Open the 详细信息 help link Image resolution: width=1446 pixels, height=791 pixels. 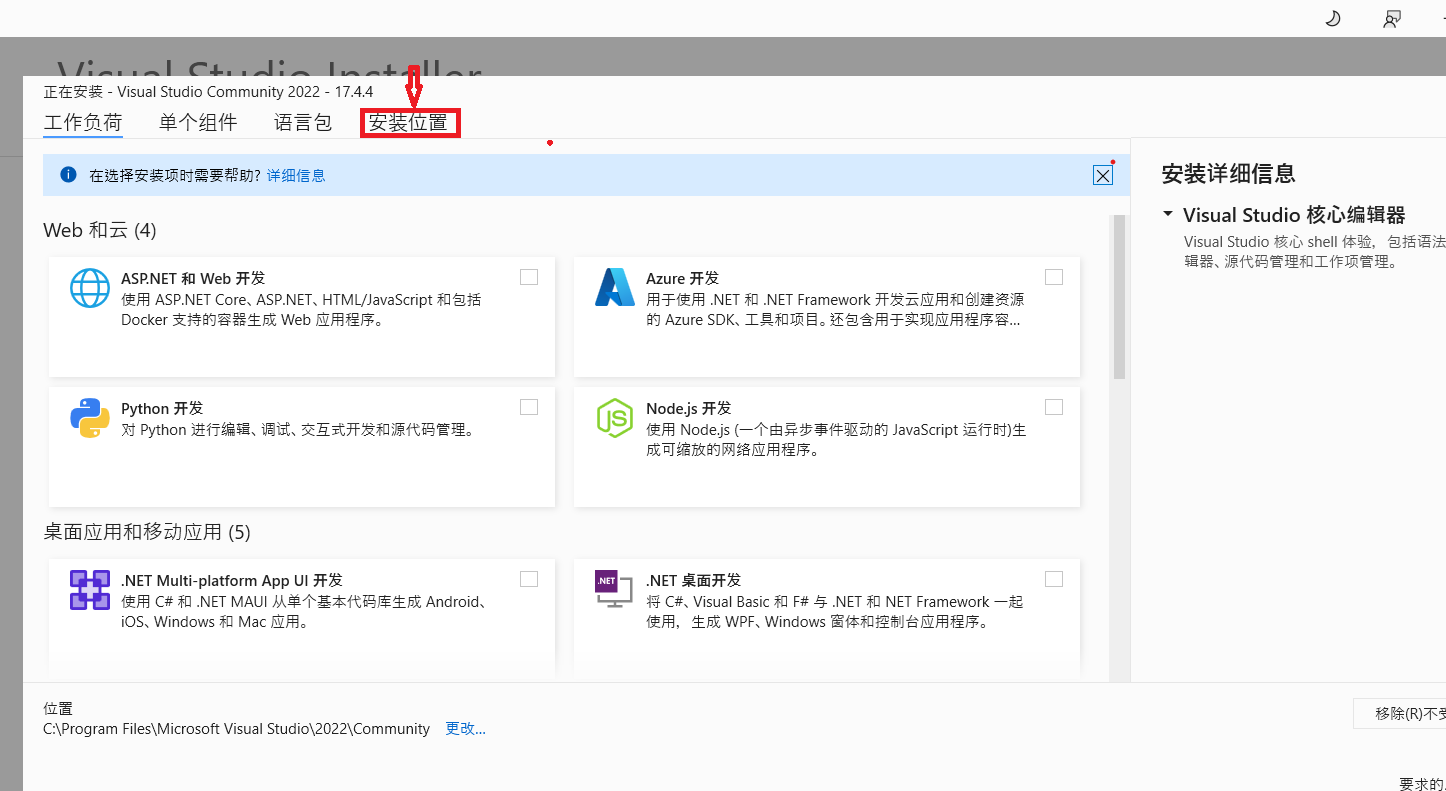(296, 175)
